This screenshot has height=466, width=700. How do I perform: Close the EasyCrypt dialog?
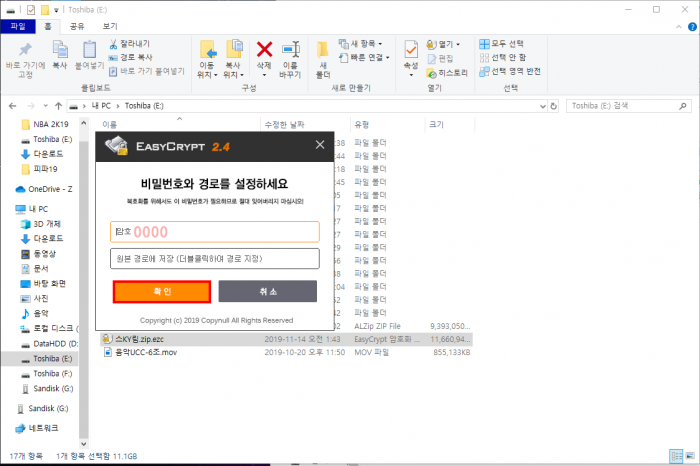coord(320,145)
